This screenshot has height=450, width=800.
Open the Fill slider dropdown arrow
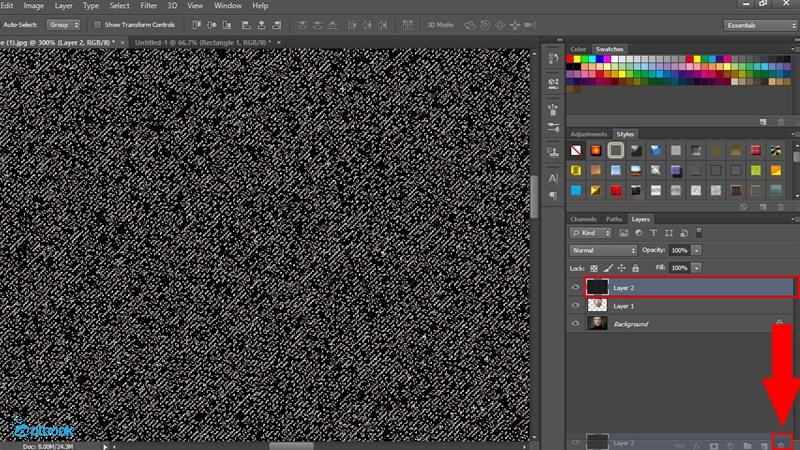pyautogui.click(x=696, y=267)
